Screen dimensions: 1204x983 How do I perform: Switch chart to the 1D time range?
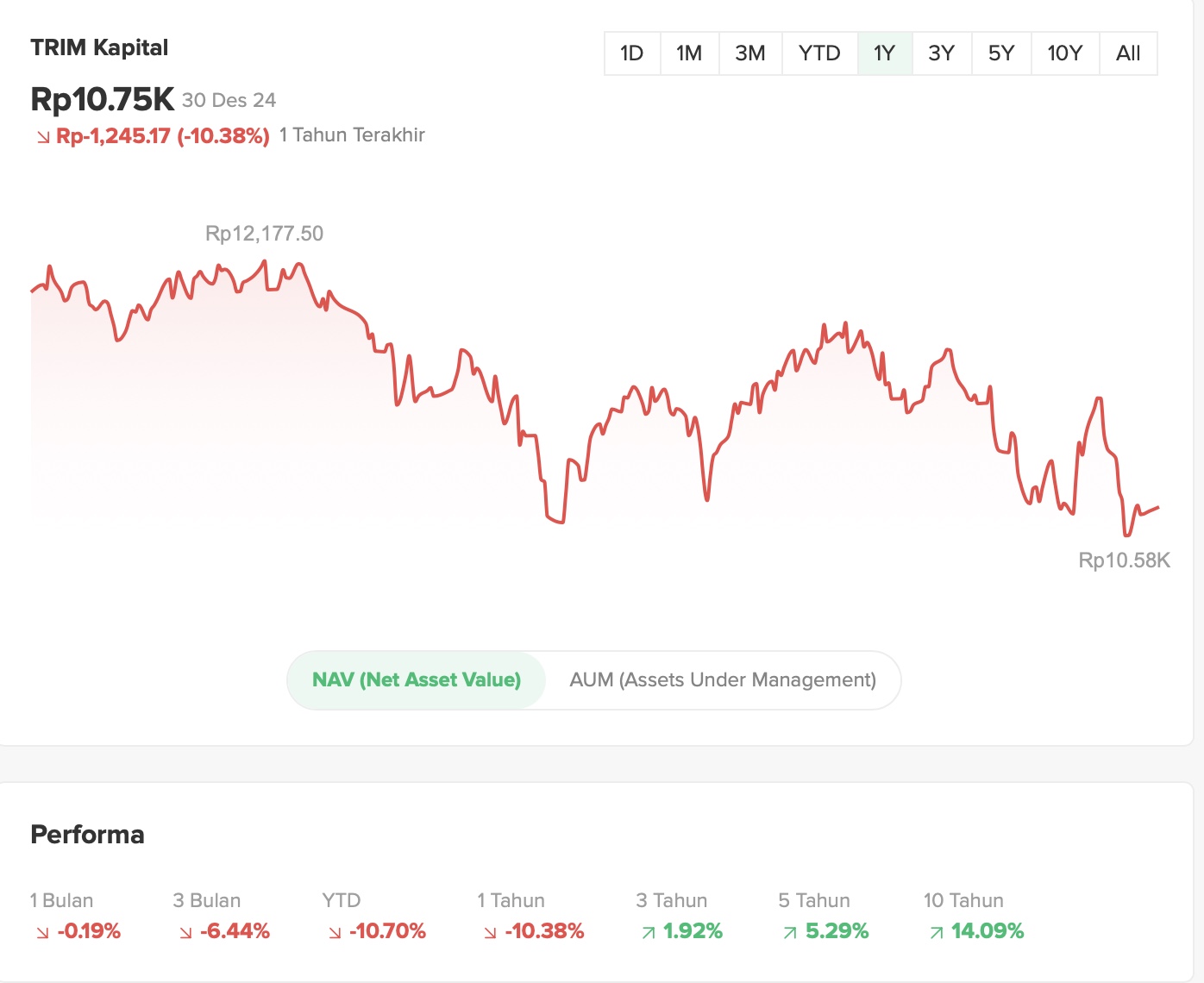(x=631, y=53)
